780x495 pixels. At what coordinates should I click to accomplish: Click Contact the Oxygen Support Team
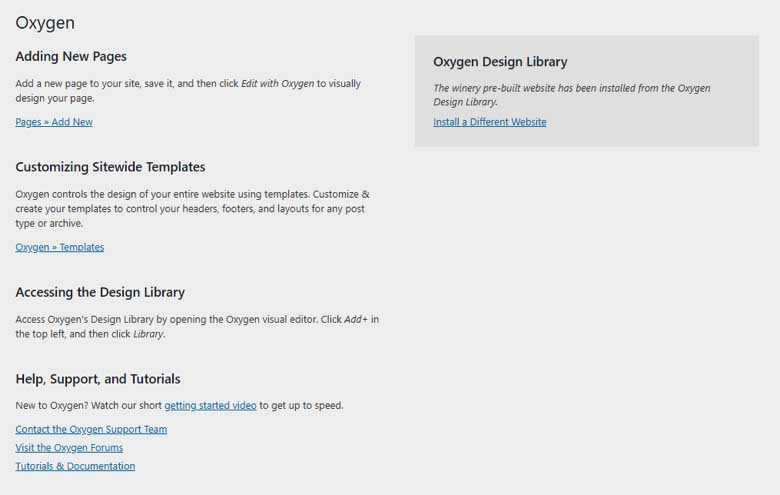(91, 429)
